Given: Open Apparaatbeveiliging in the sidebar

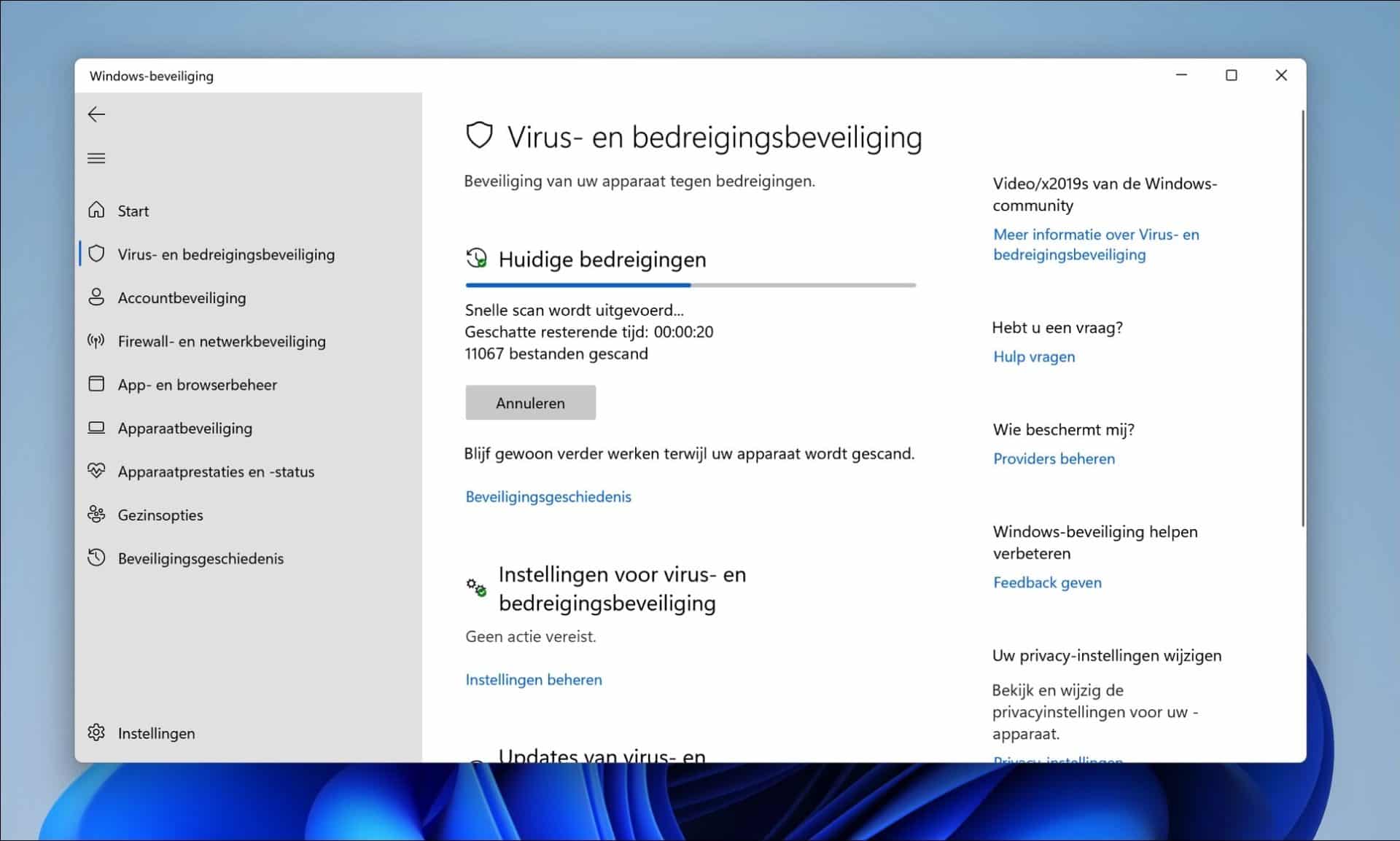Looking at the screenshot, I should 184,429.
